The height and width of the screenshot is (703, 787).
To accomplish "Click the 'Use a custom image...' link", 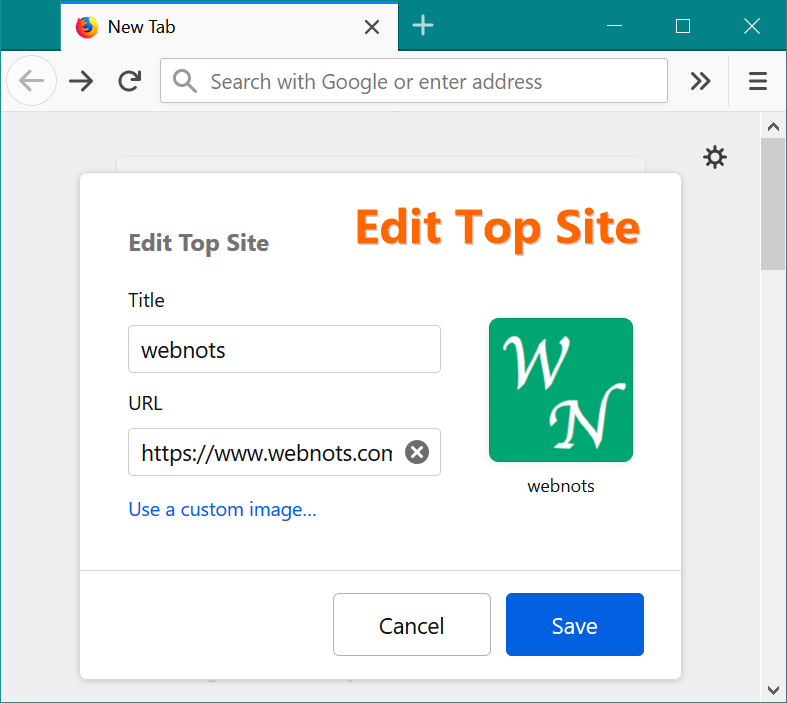I will coord(222,509).
